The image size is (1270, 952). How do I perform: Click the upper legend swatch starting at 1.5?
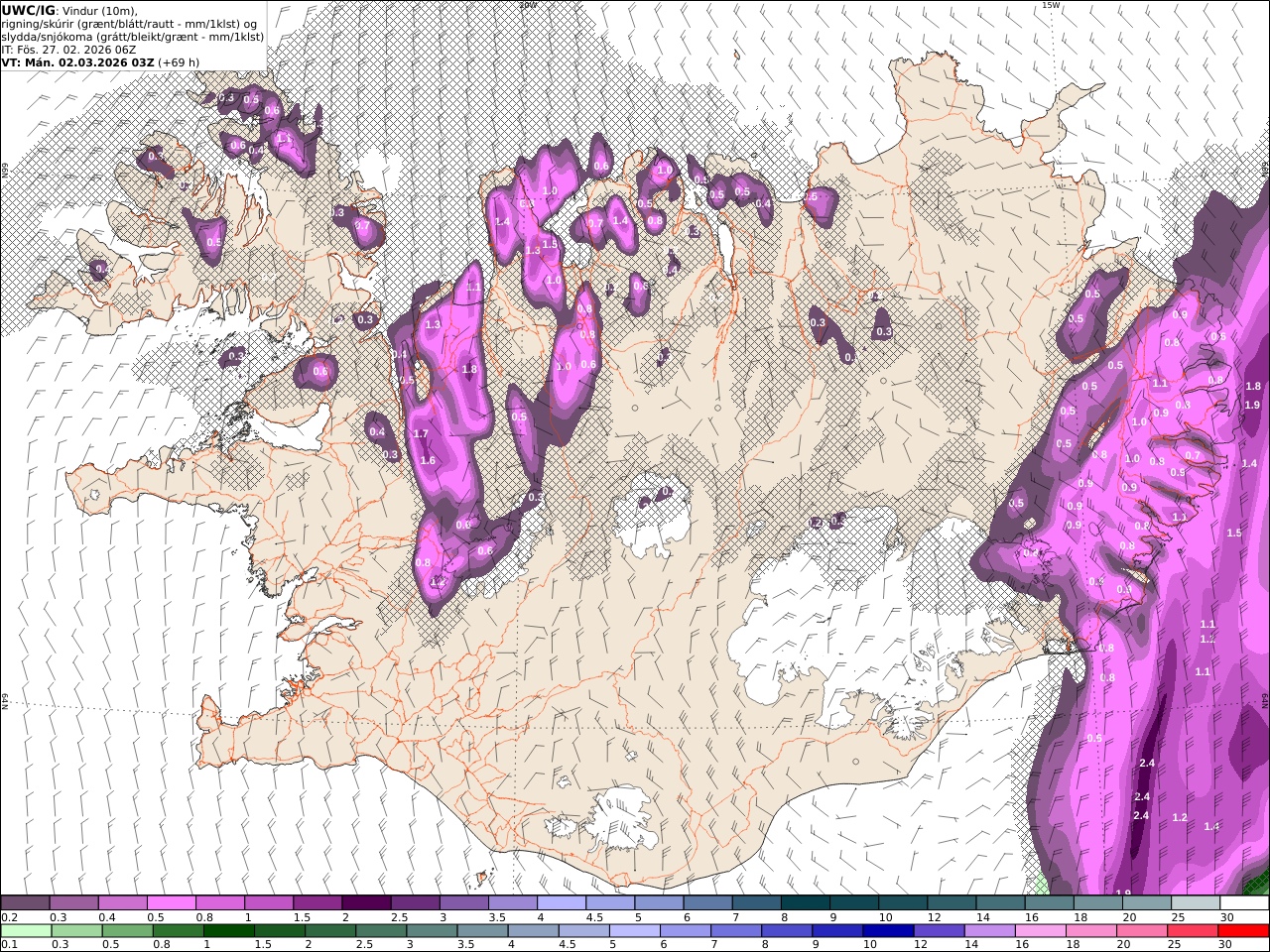[317, 903]
